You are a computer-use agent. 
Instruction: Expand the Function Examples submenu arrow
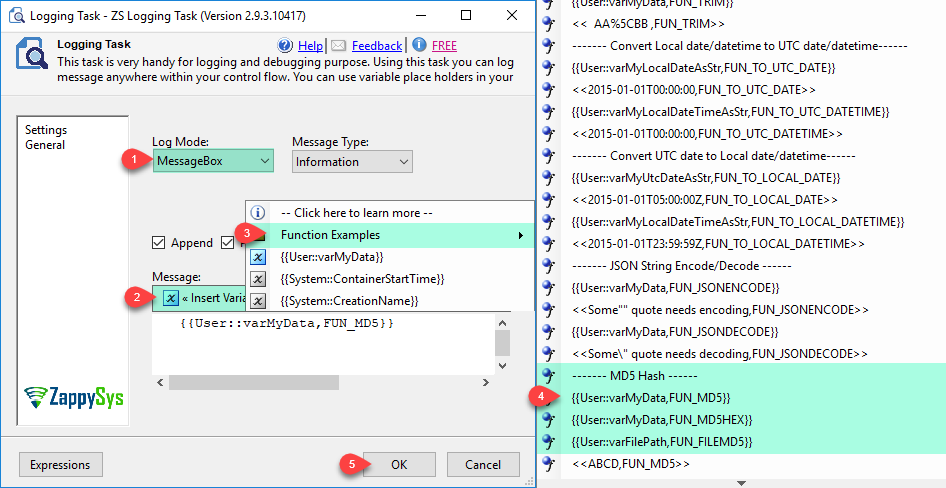(521, 235)
